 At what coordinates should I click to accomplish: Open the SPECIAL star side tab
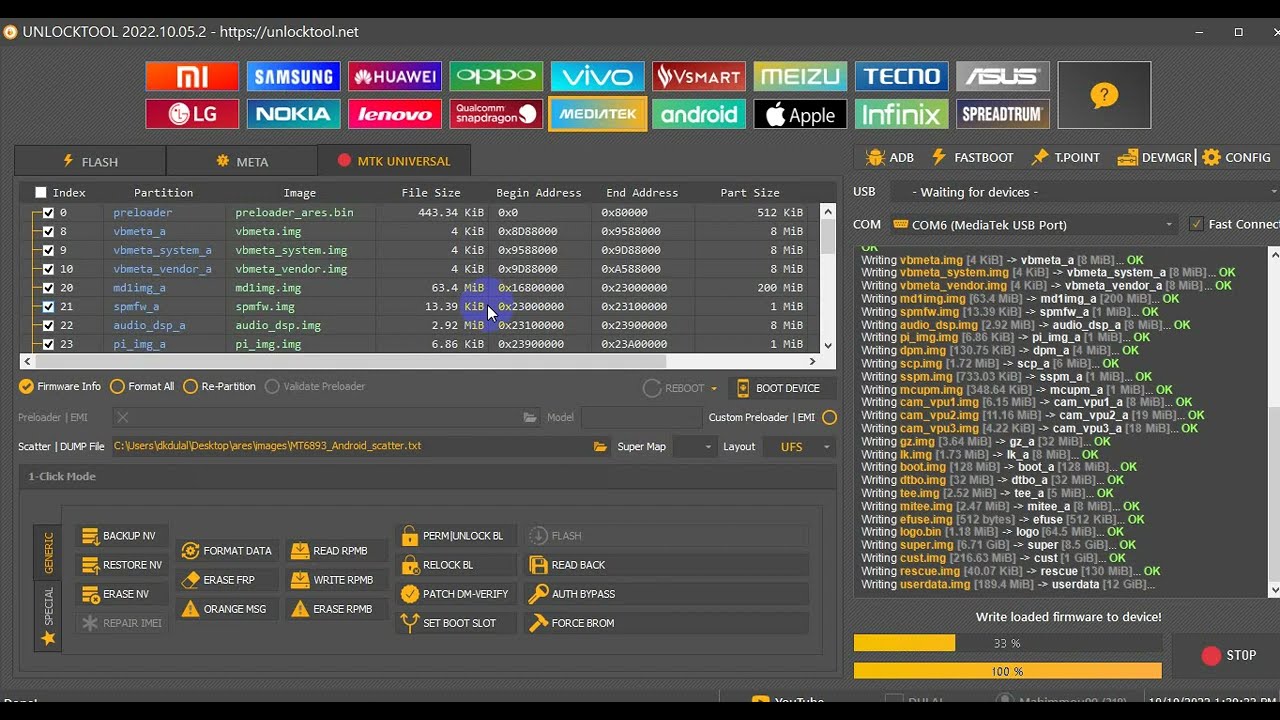click(x=48, y=617)
